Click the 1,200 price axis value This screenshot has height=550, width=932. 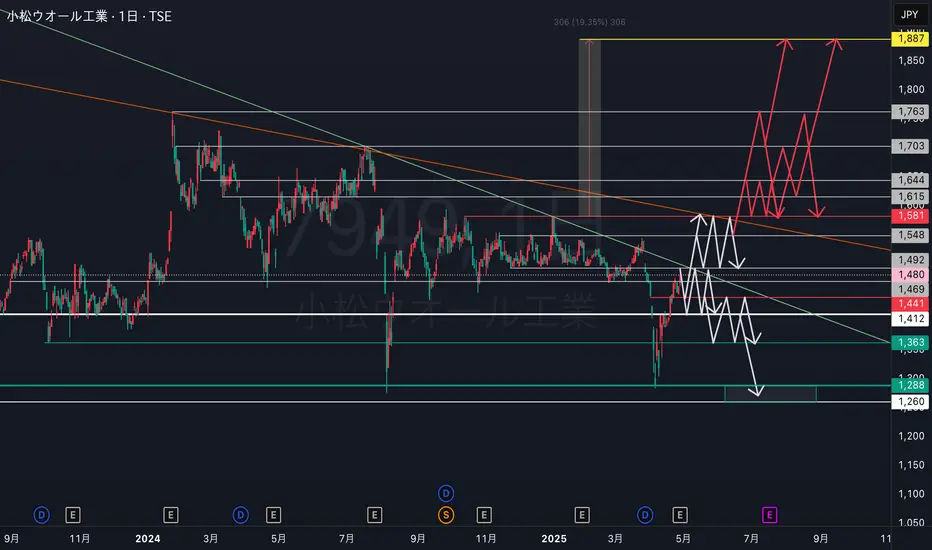[x=911, y=436]
